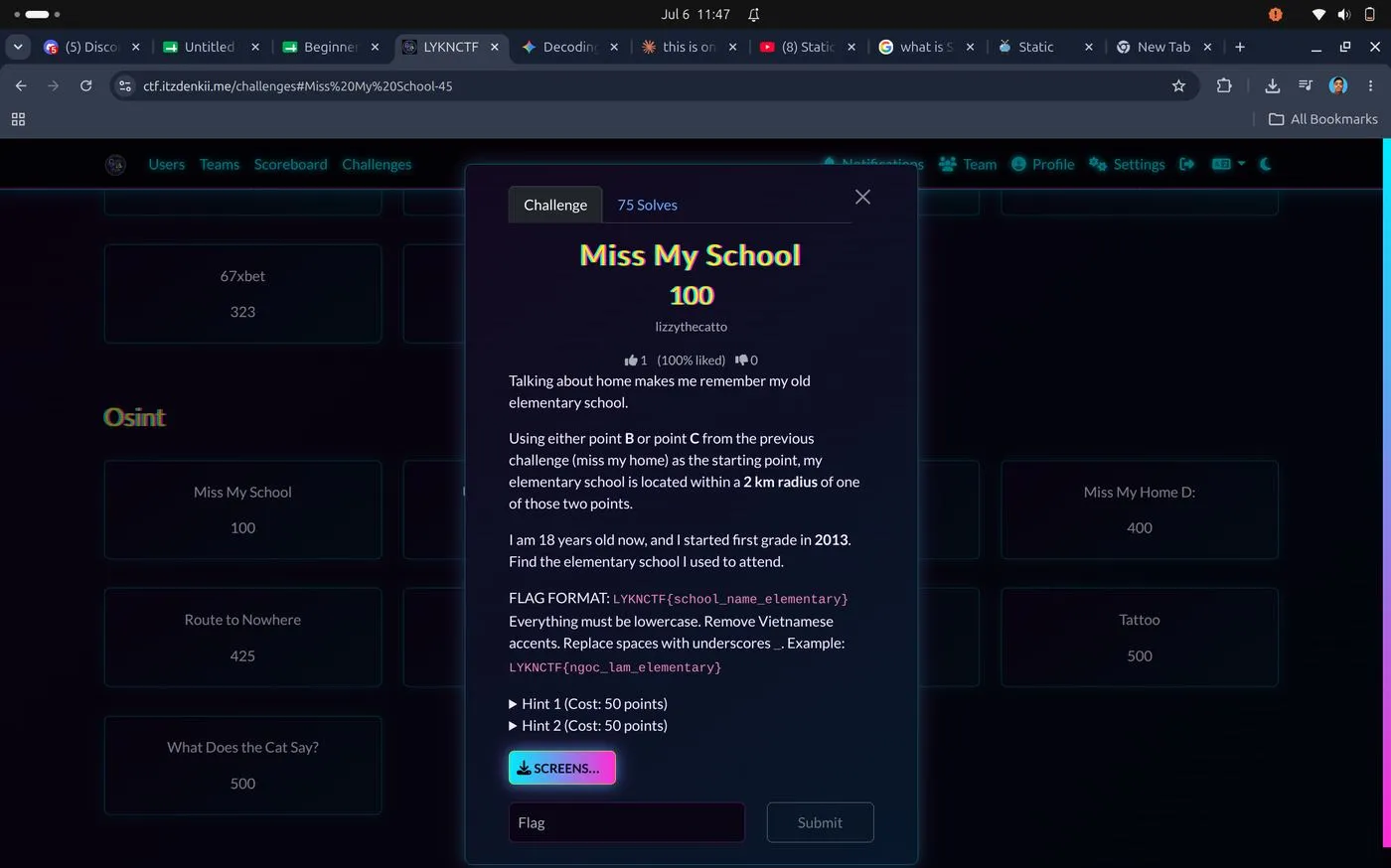This screenshot has height=868, width=1391.
Task: Open a new browser tab
Action: 1240,47
